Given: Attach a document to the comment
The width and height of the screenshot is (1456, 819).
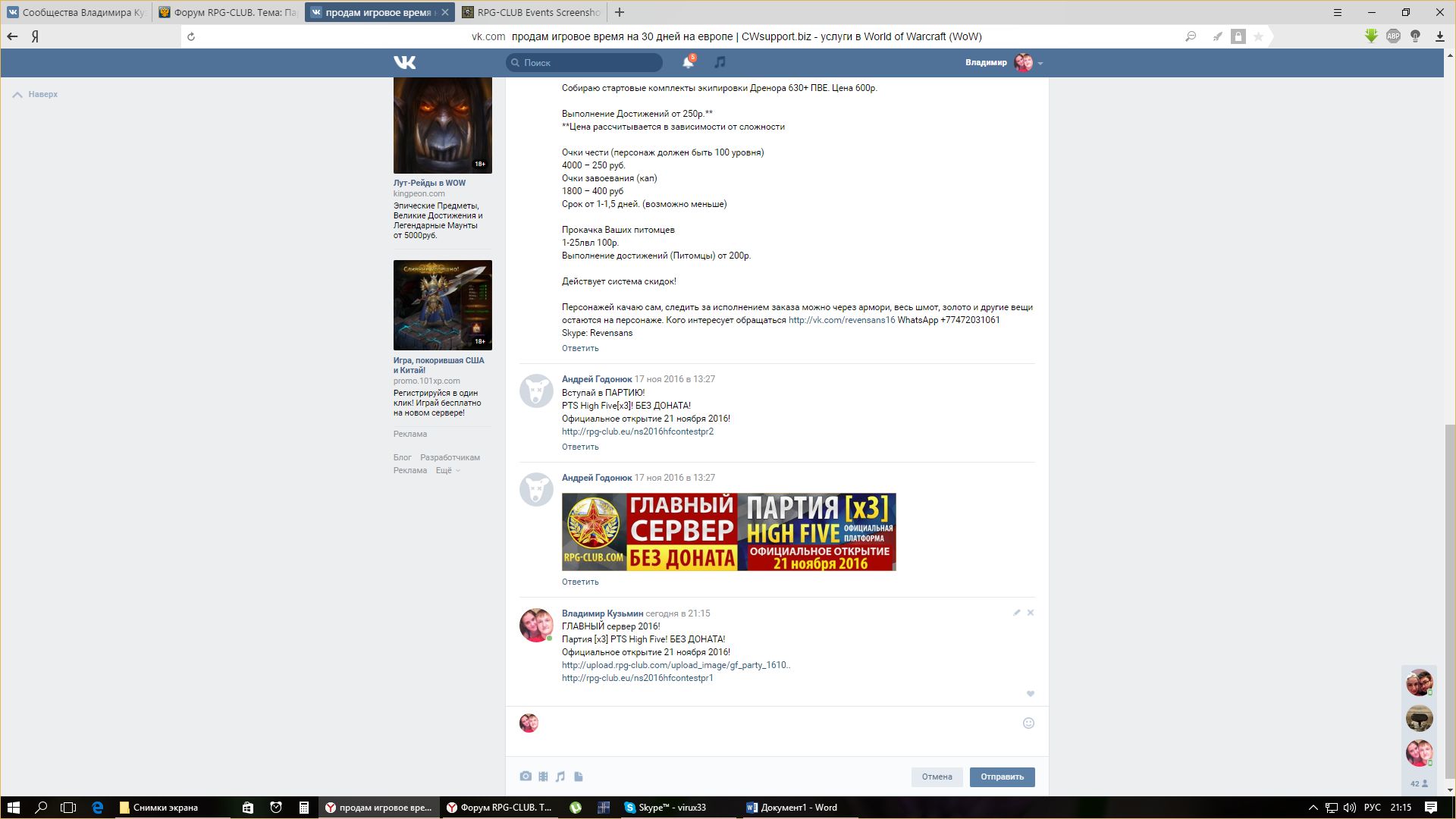Looking at the screenshot, I should click(x=579, y=777).
